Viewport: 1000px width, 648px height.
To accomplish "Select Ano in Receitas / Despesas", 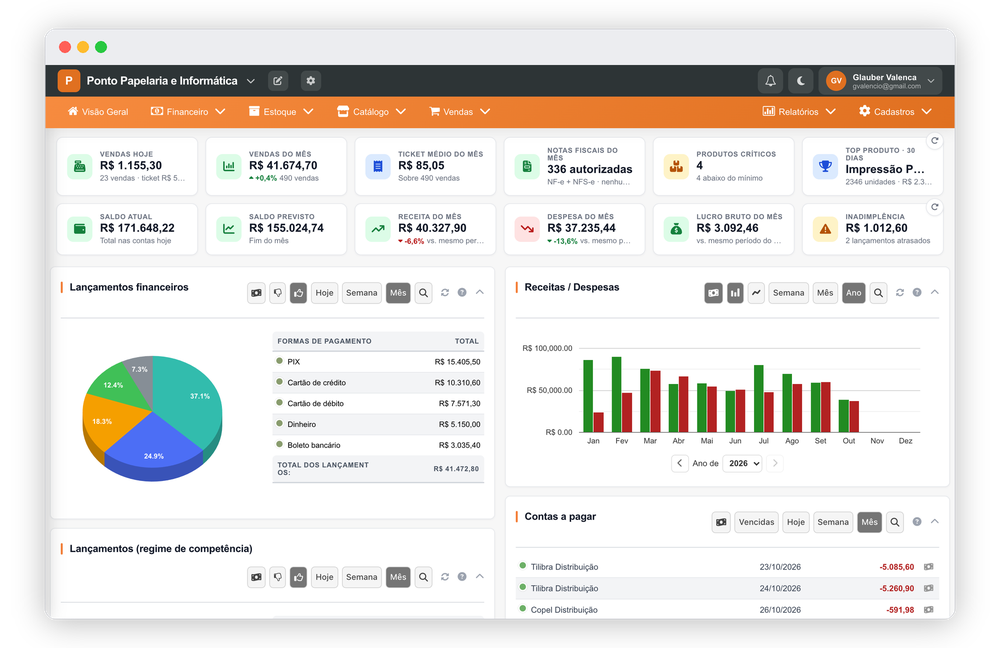I will pyautogui.click(x=853, y=293).
